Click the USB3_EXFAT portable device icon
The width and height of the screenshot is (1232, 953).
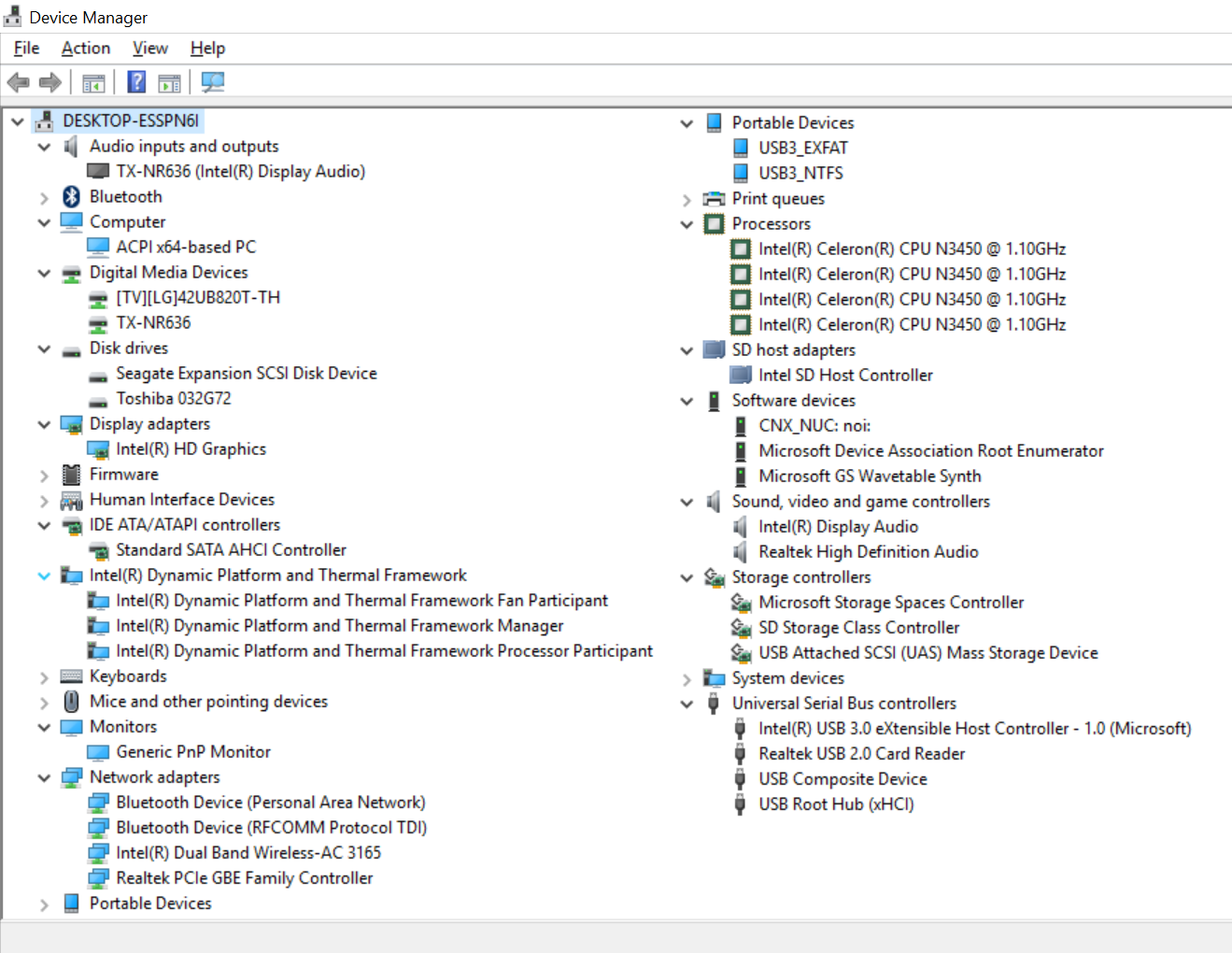[741, 148]
